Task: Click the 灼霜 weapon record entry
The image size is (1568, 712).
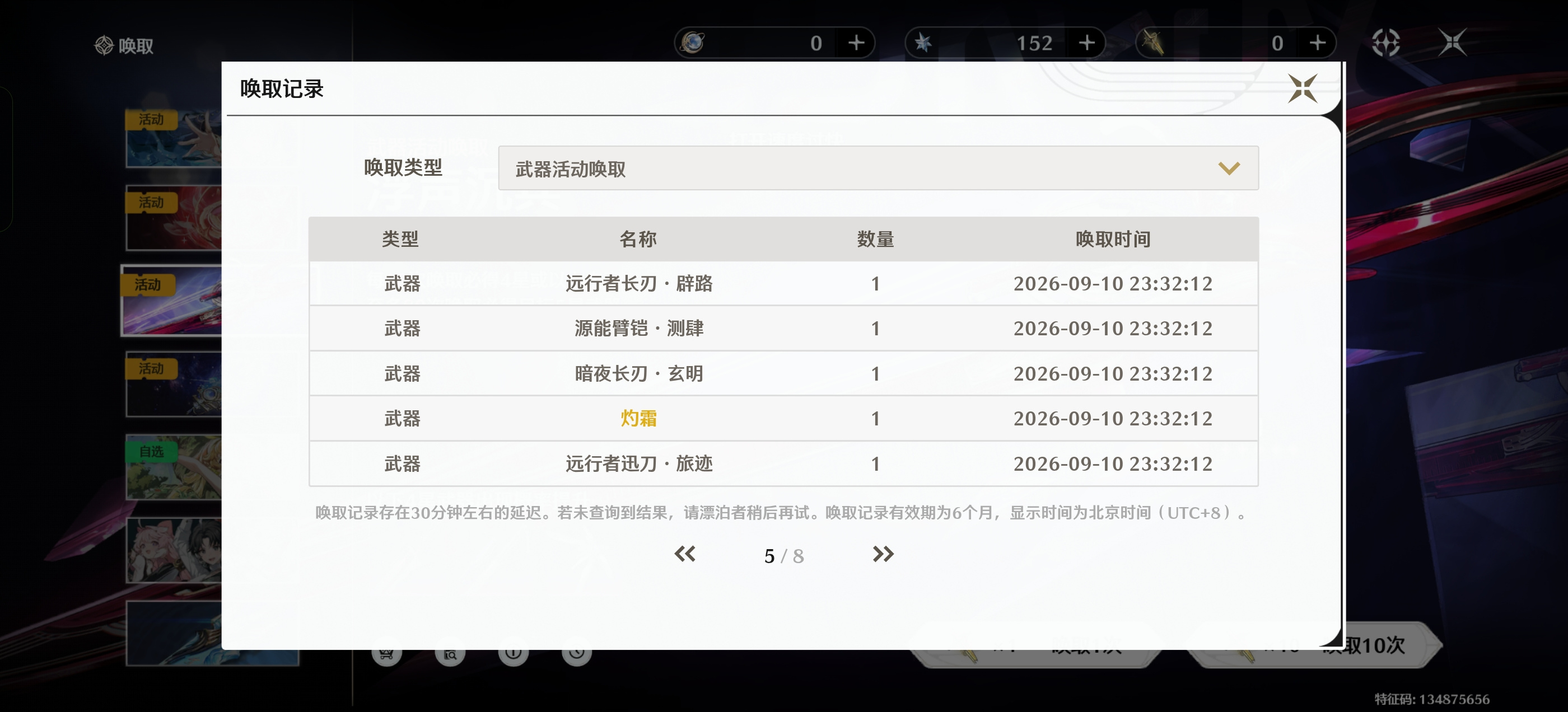Action: pyautogui.click(x=638, y=419)
